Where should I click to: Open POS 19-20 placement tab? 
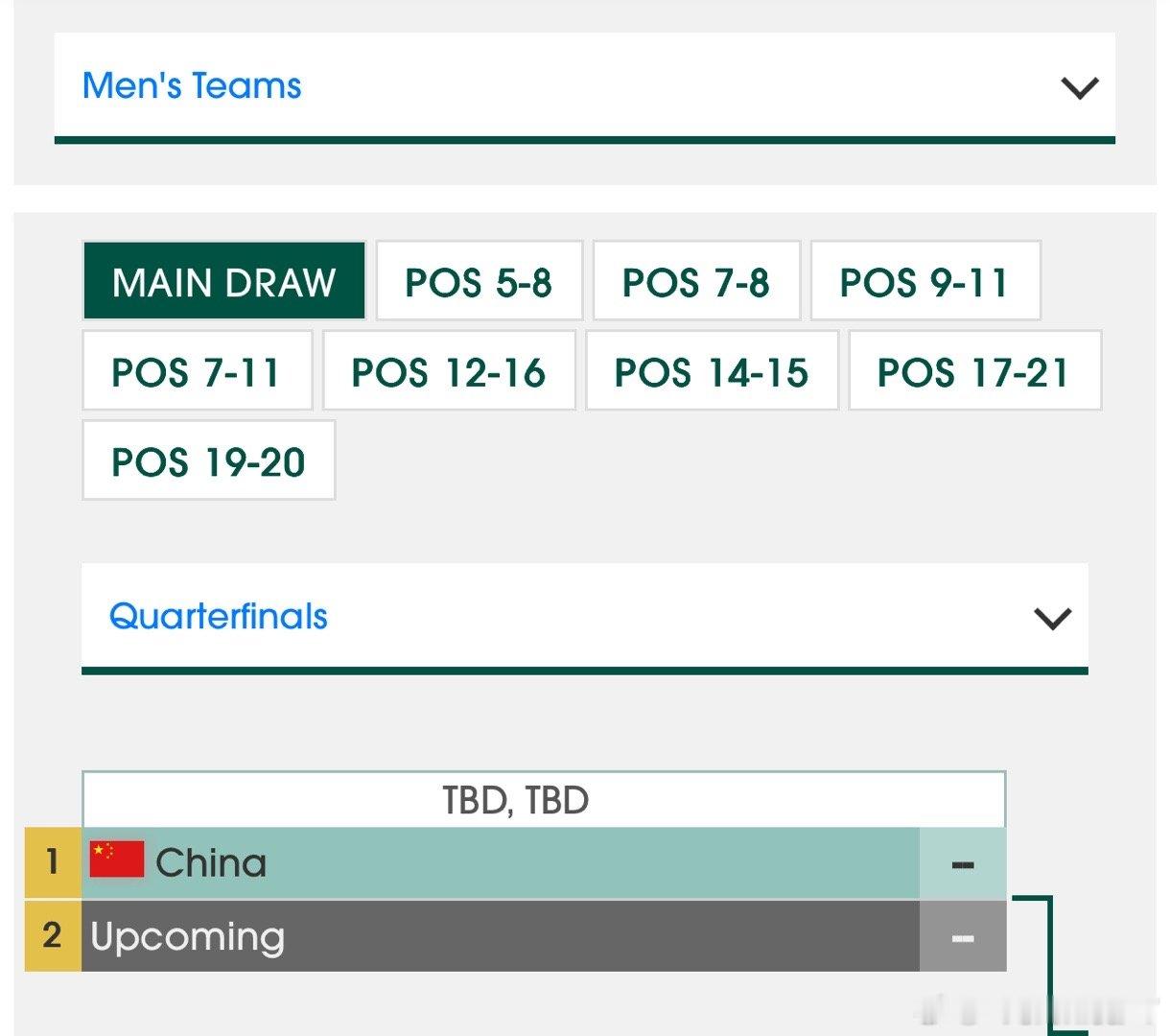(208, 461)
